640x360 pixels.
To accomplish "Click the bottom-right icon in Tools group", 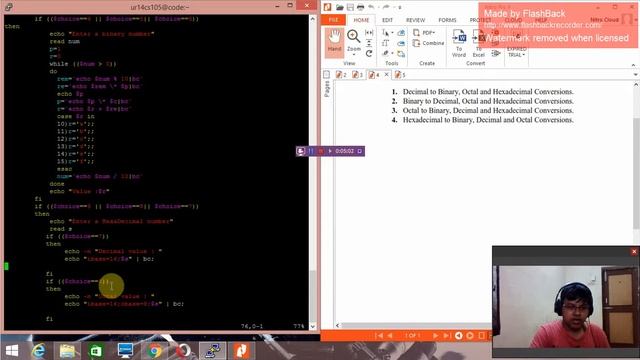I will (401, 53).
